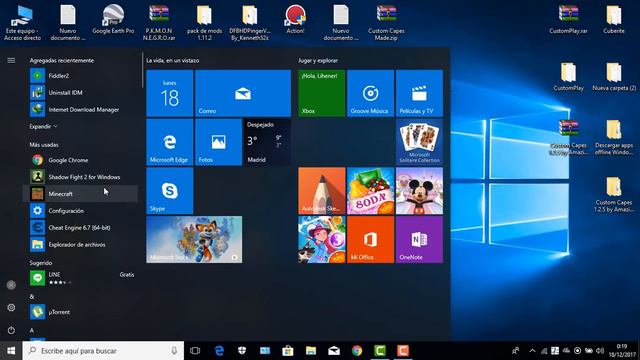Open the OneNote tile

419,240
